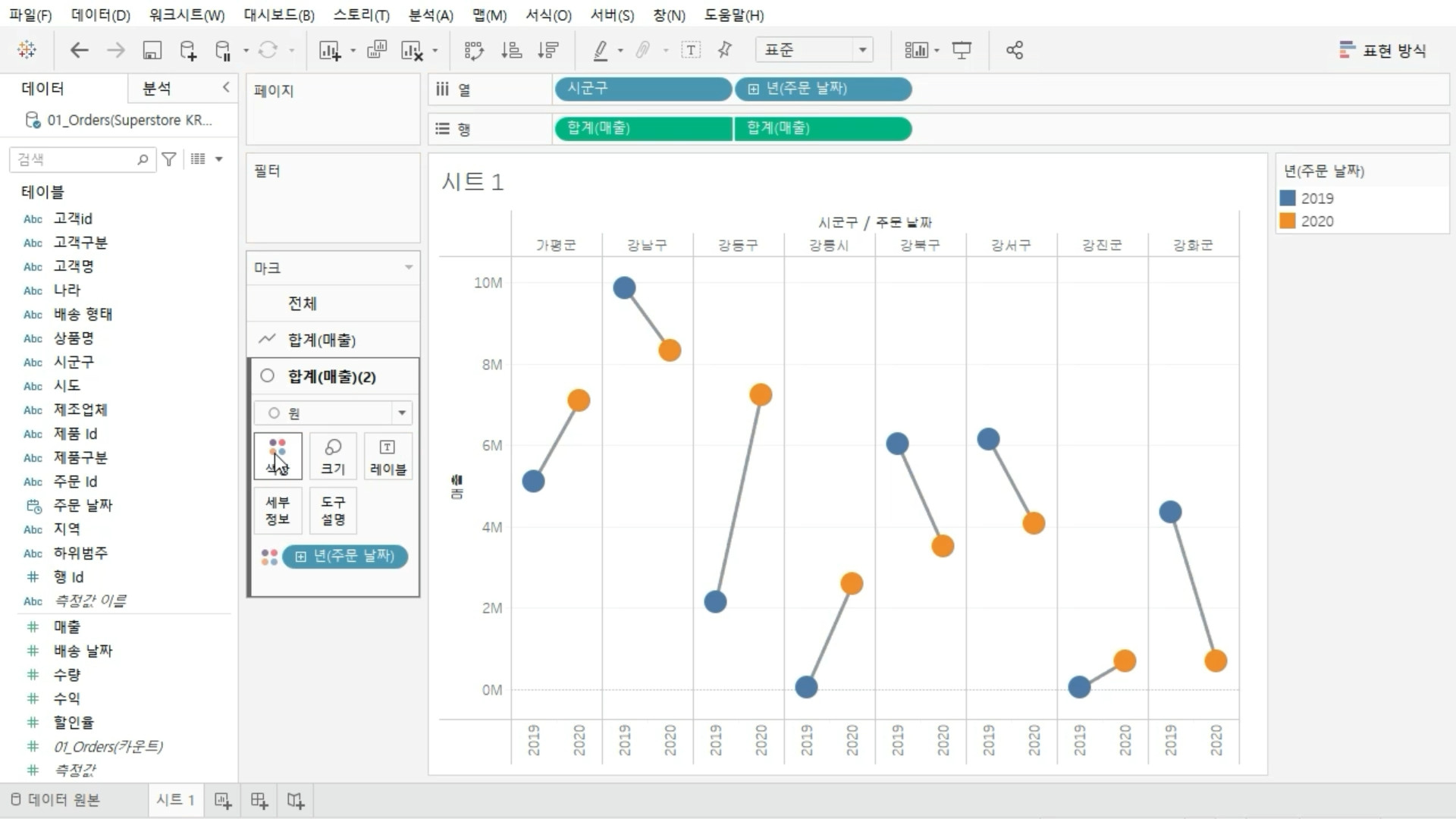The image size is (1456, 819).
Task: Switch to the 분석 pane tab
Action: pyautogui.click(x=156, y=89)
